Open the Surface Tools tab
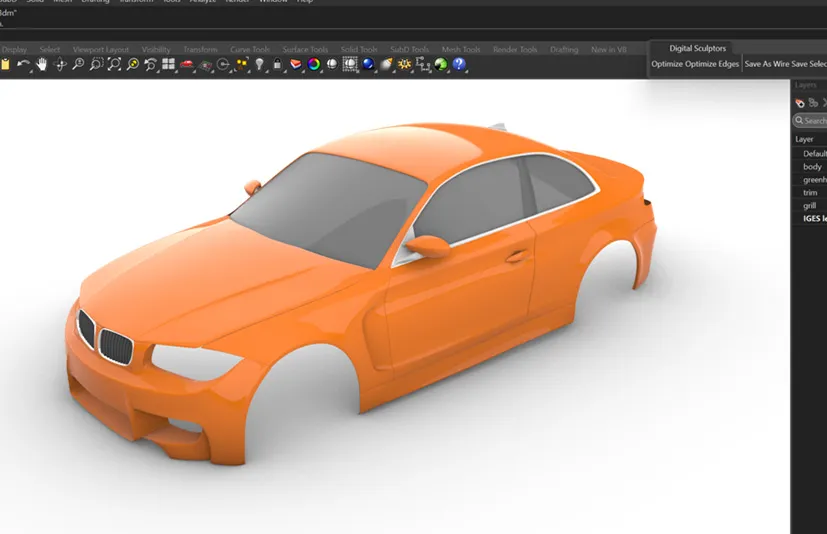Image resolution: width=827 pixels, height=534 pixels. coord(305,49)
